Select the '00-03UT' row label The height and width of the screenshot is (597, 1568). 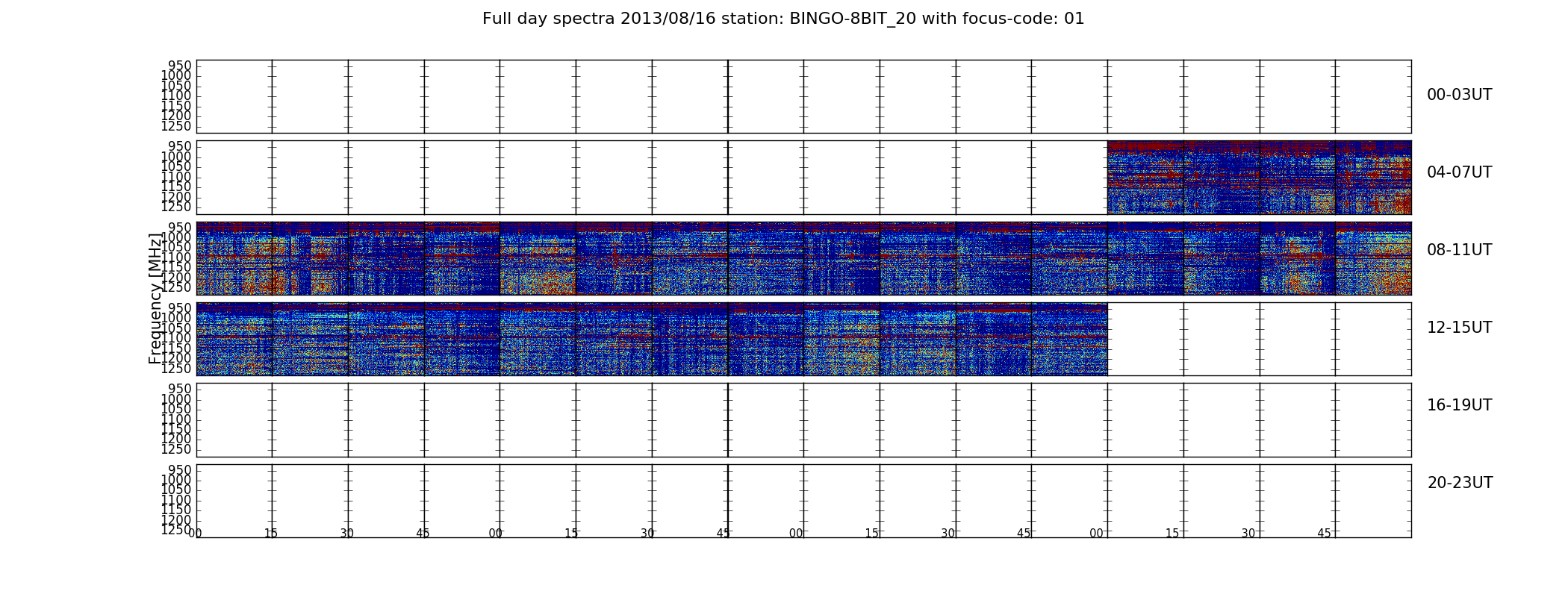[x=1459, y=95]
